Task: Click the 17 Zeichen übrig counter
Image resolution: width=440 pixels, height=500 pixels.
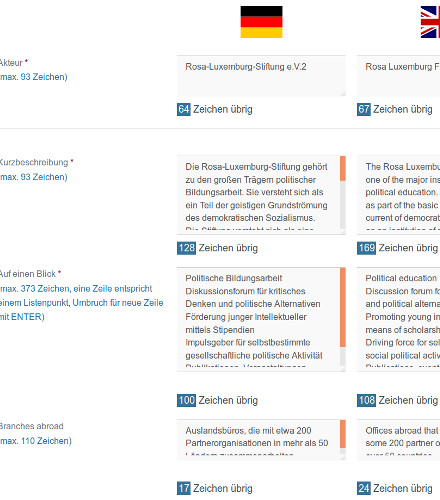Action: [x=184, y=489]
